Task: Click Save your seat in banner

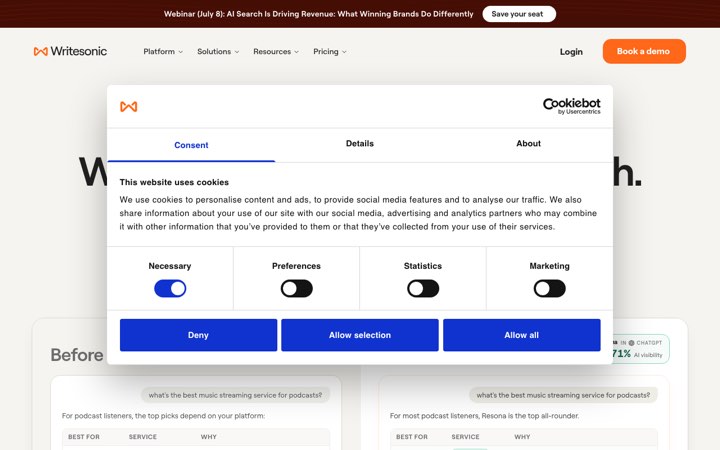Action: (x=519, y=14)
